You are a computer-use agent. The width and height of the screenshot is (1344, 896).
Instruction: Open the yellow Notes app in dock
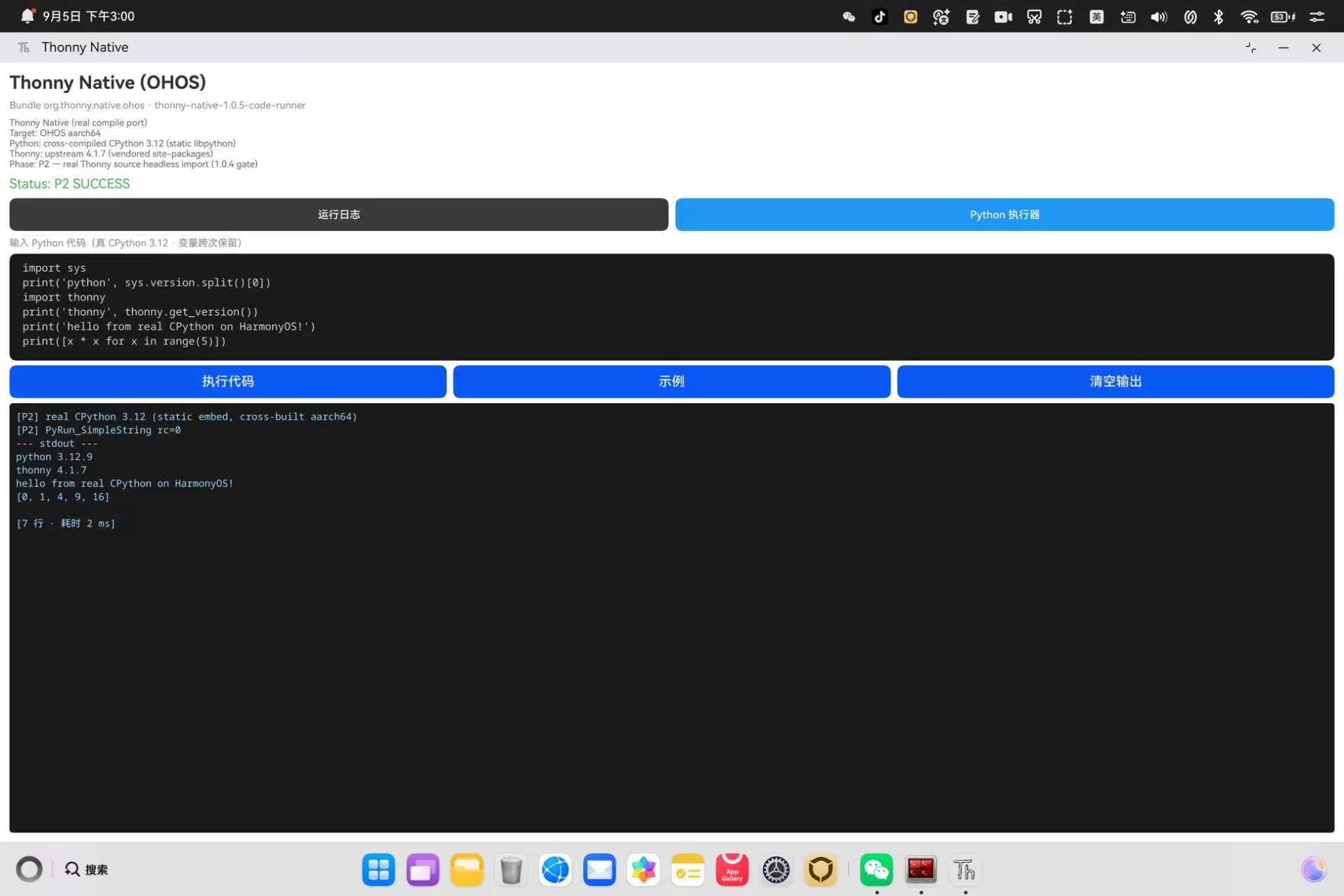(x=688, y=869)
